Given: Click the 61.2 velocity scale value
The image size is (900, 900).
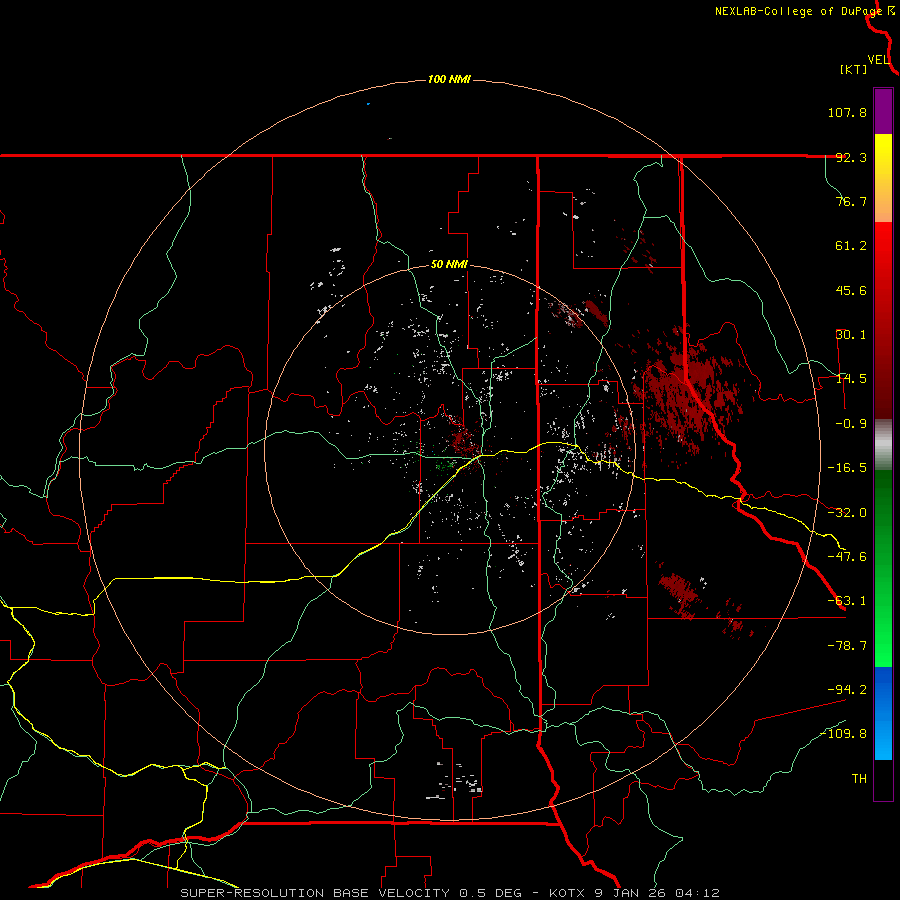Looking at the screenshot, I should (851, 246).
